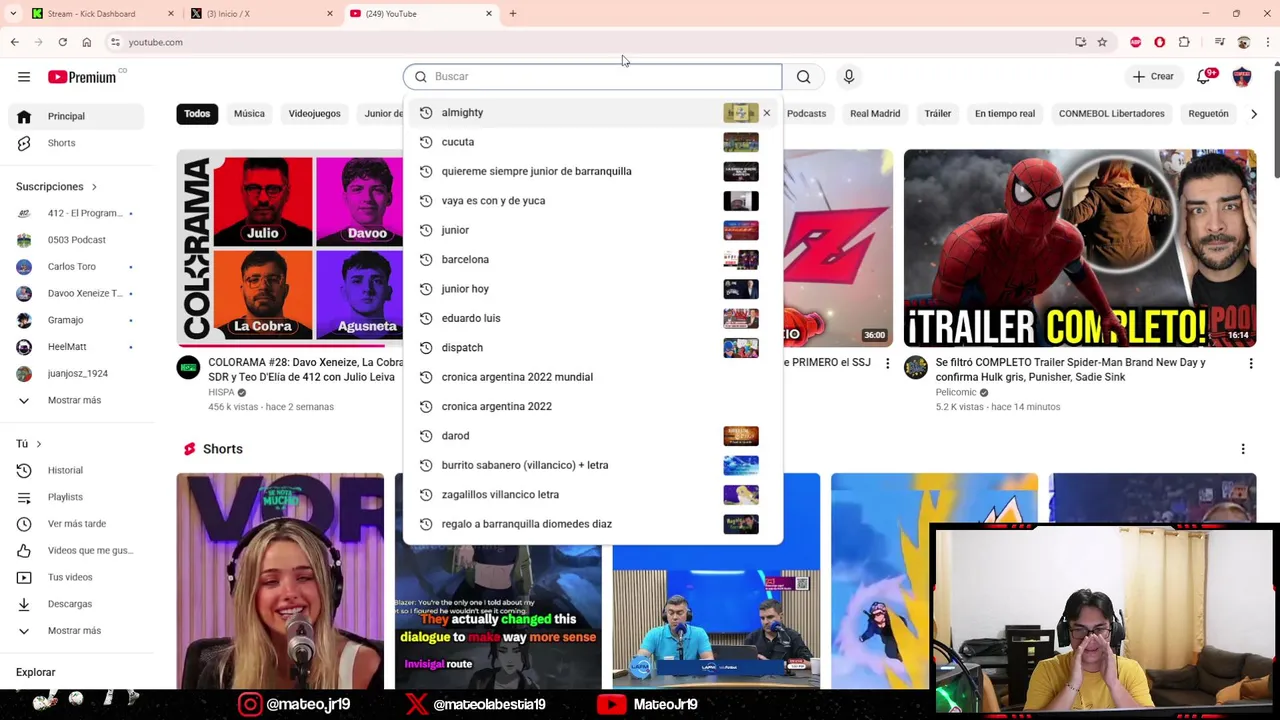Bookmark this page with star icon

click(1102, 42)
